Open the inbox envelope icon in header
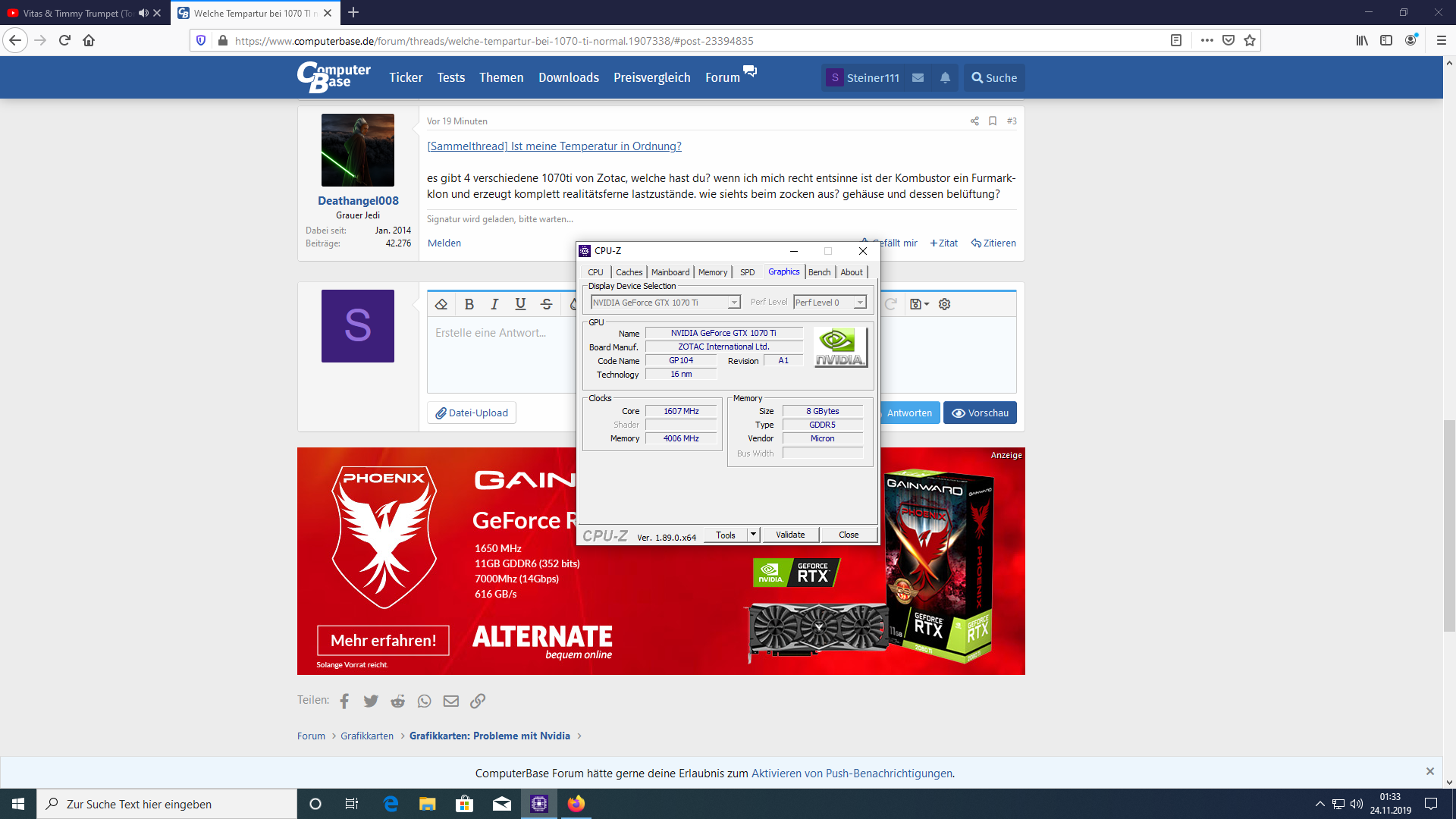The image size is (1456, 819). coord(918,78)
